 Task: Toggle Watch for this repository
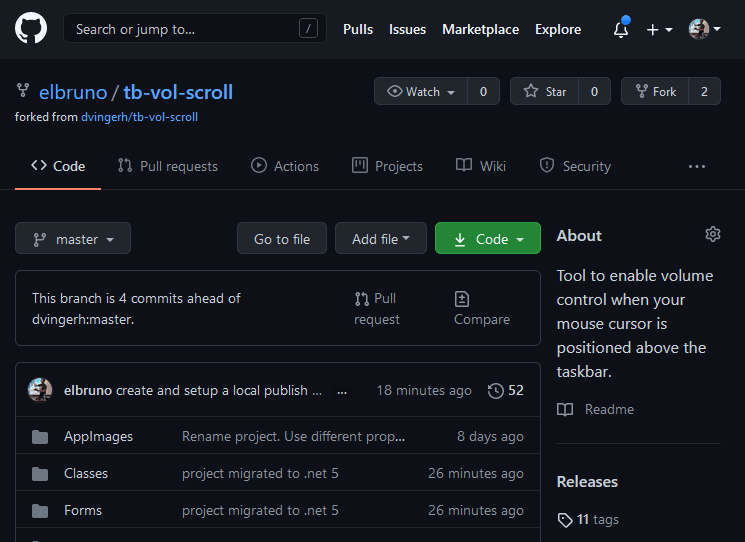(421, 91)
